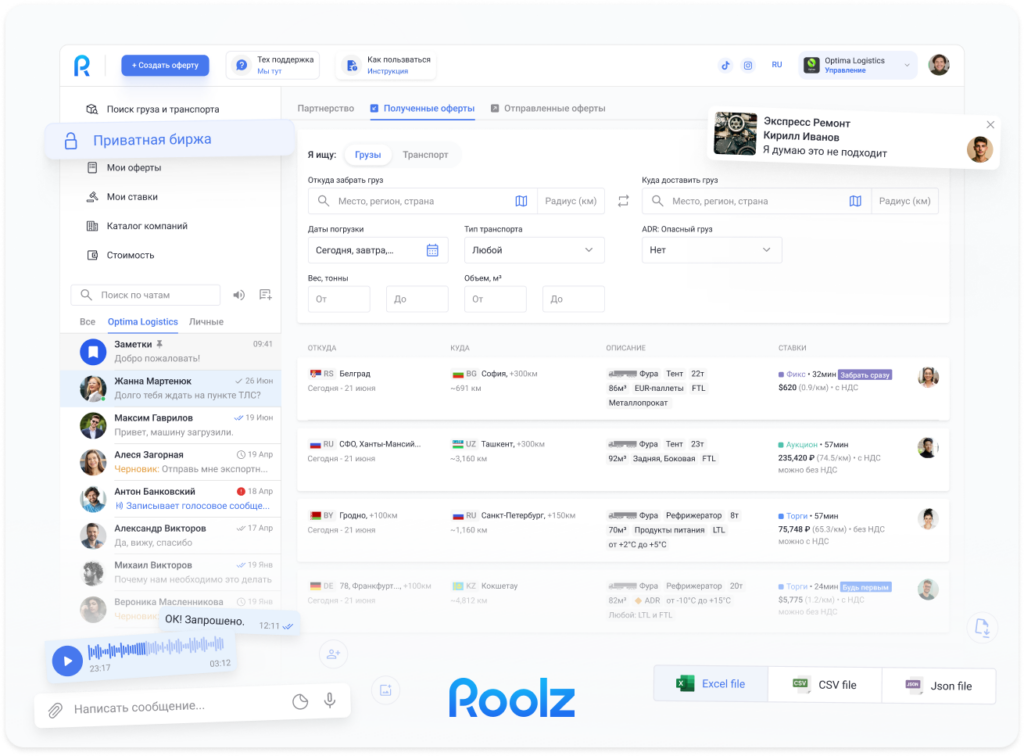Open the ADR Опасный груз dropdown
Viewport: 1024px width, 756px height.
pyautogui.click(x=711, y=250)
